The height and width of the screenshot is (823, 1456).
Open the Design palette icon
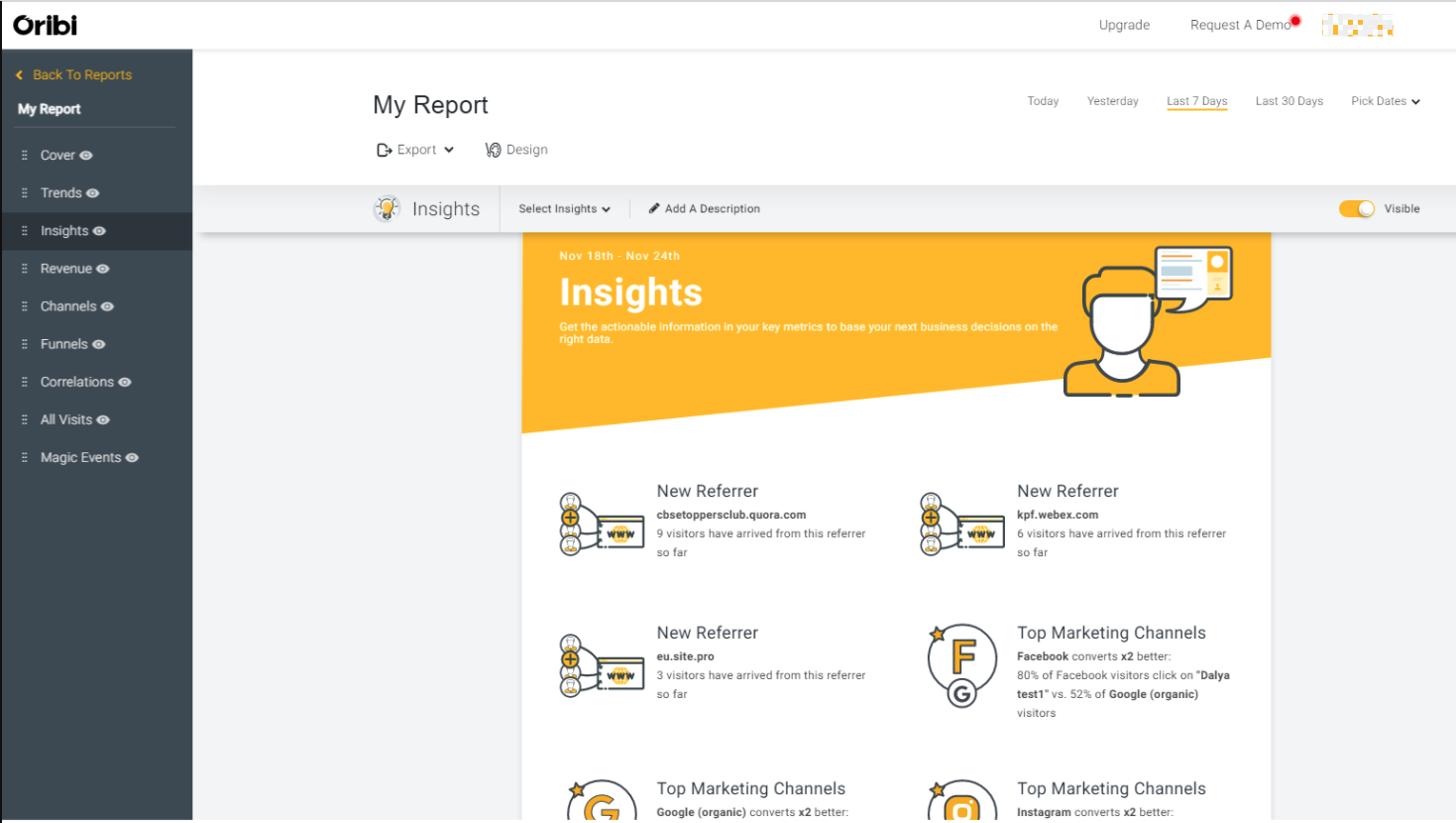[493, 150]
